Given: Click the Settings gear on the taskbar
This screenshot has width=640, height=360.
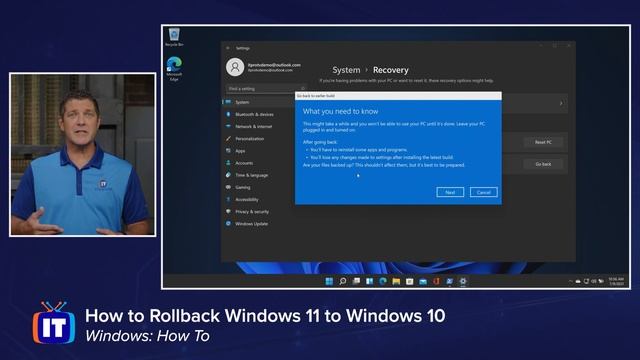Looking at the screenshot, I should [x=463, y=281].
